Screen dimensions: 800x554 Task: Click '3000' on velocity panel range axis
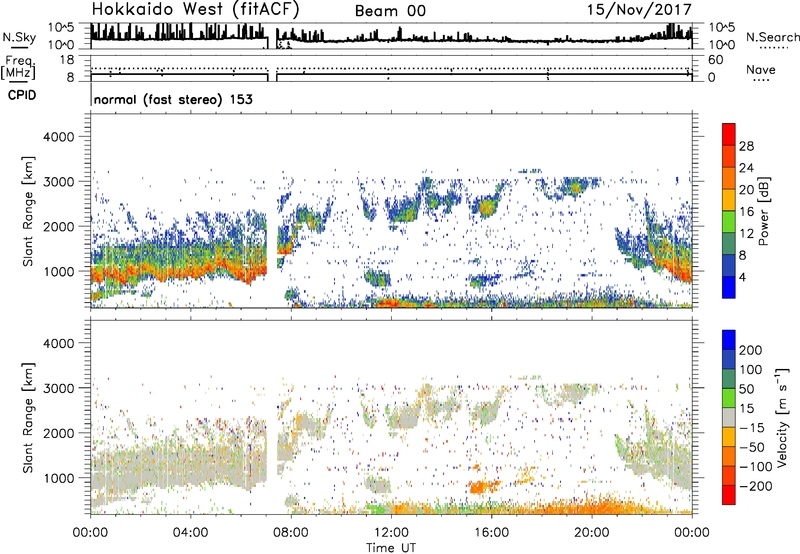click(x=58, y=388)
